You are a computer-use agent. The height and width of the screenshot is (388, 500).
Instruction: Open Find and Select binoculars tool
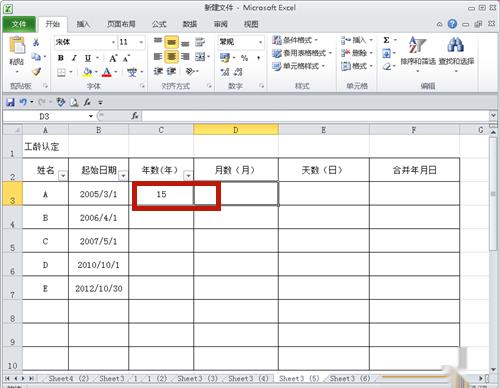pyautogui.click(x=456, y=54)
